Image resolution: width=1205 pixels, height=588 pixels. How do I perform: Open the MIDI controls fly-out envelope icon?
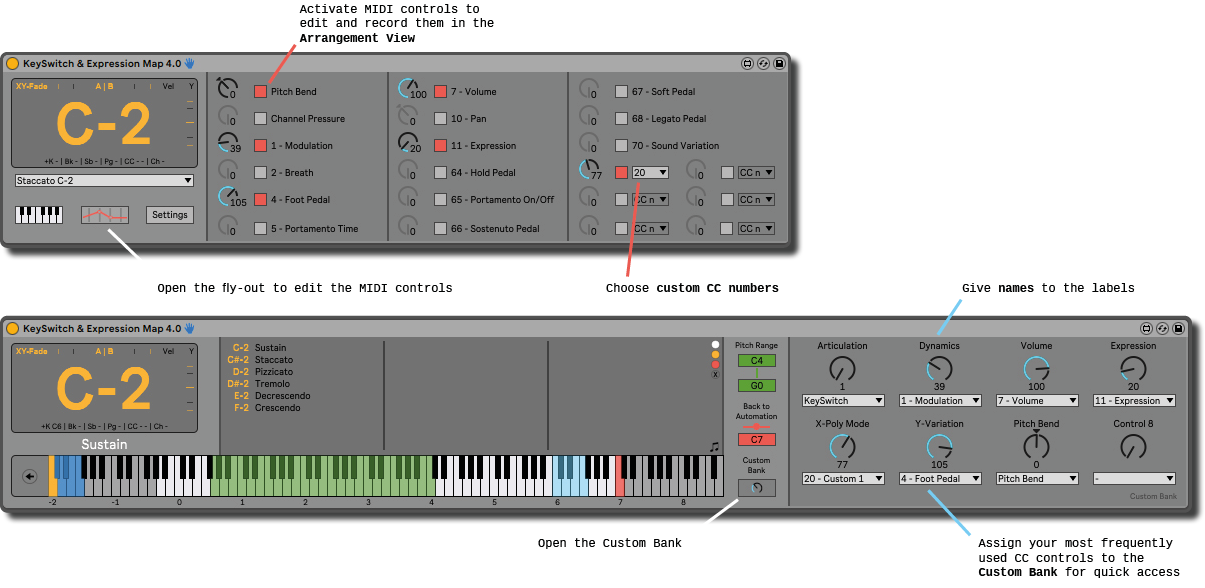click(x=105, y=215)
